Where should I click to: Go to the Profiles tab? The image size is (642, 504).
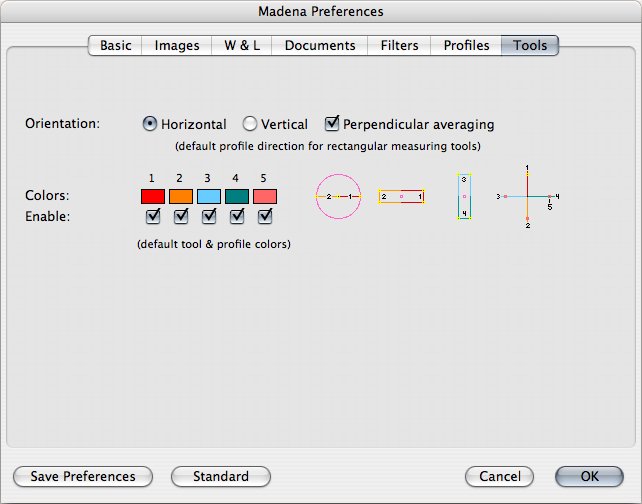pos(466,46)
